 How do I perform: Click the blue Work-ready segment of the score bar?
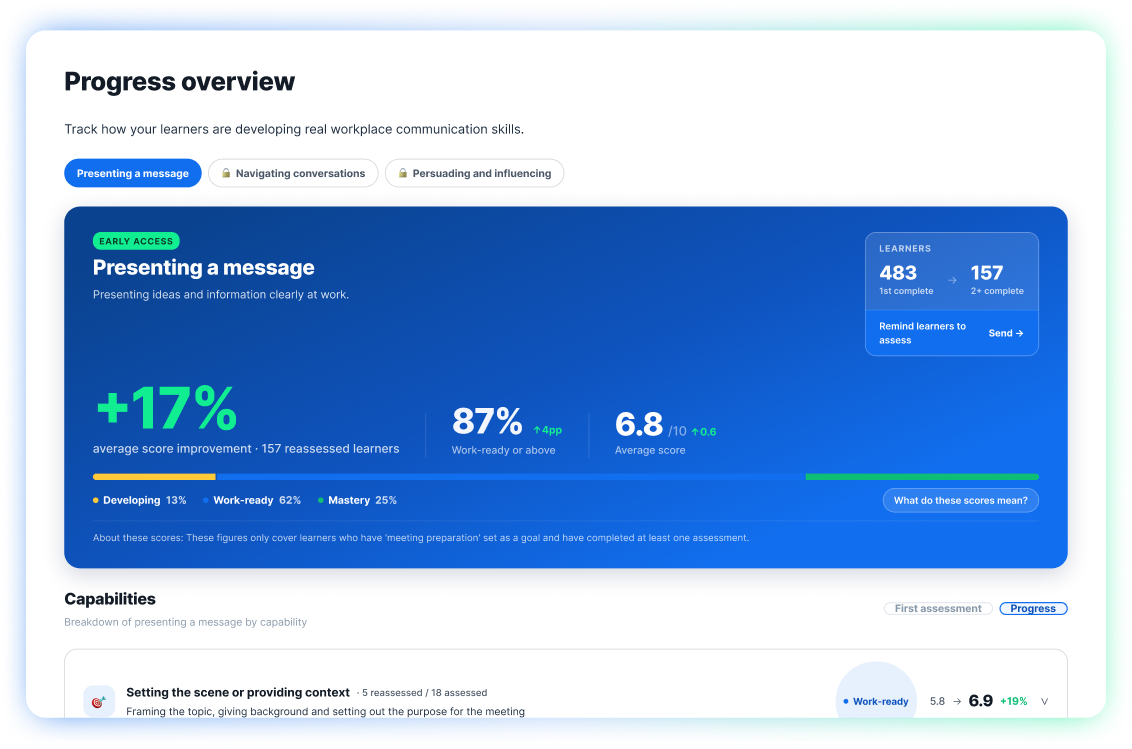(510, 477)
